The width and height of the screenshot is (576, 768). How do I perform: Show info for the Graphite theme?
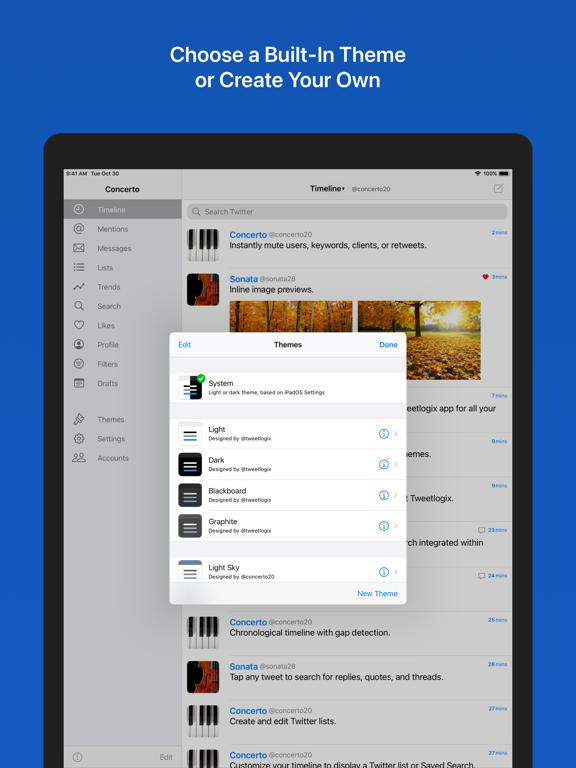[x=384, y=526]
